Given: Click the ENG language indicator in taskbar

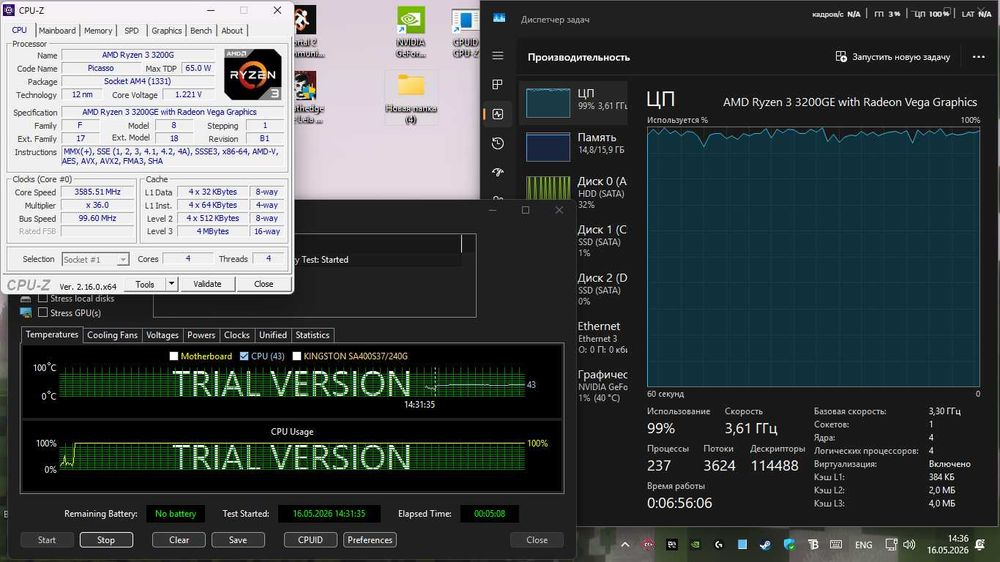Looking at the screenshot, I should pyautogui.click(x=864, y=545).
